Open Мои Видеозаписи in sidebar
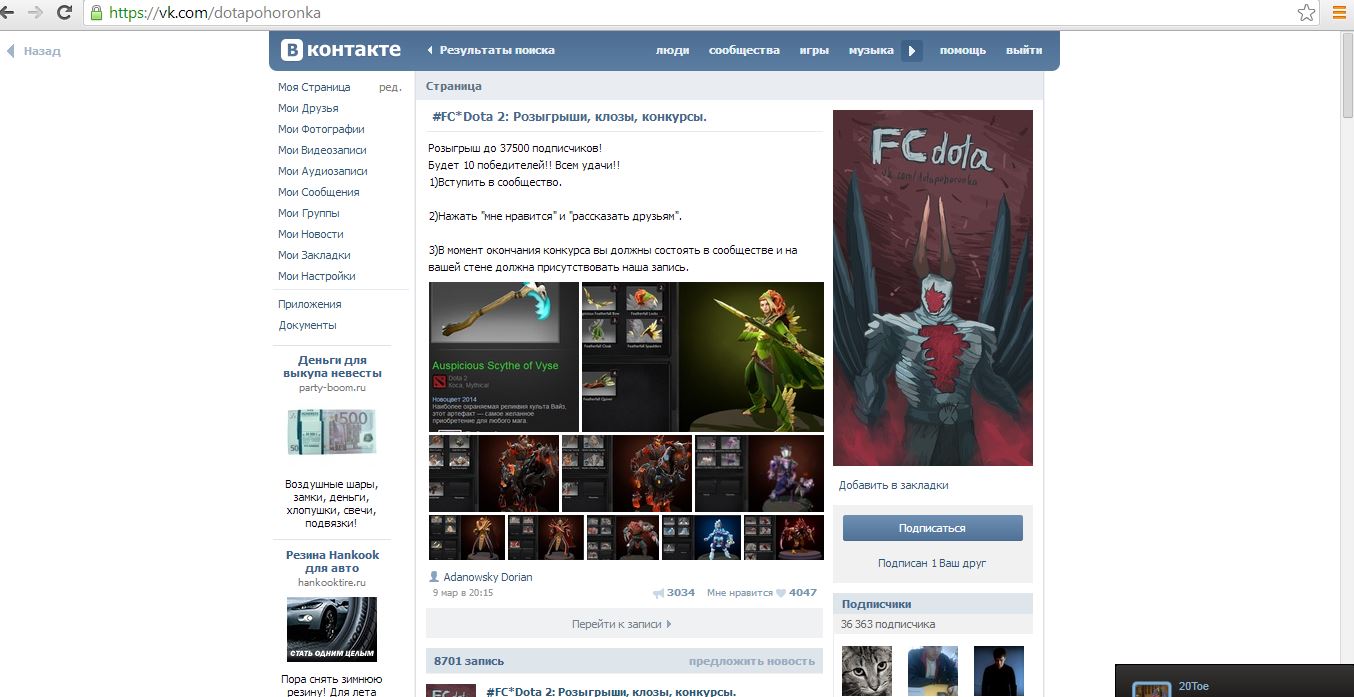Viewport: 1354px width, 697px height. point(322,150)
